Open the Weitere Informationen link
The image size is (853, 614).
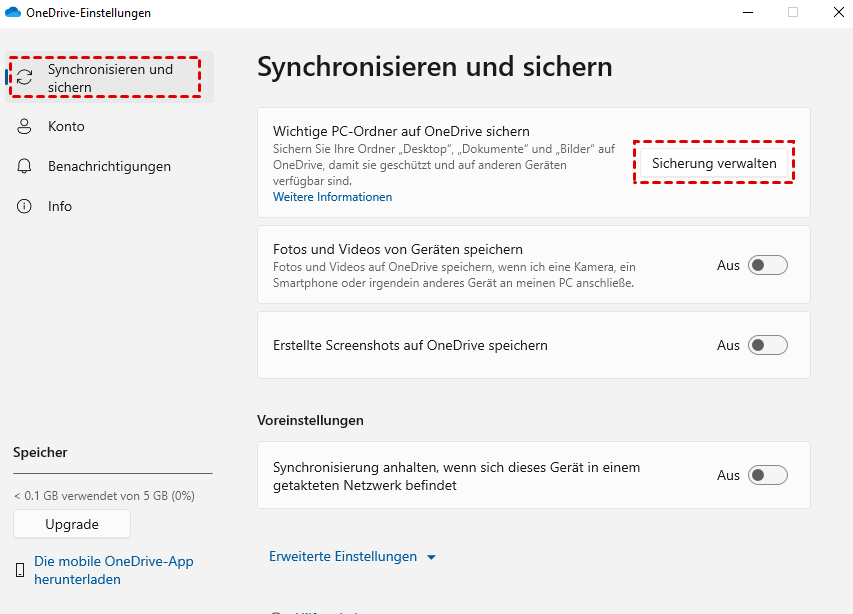click(x=332, y=197)
